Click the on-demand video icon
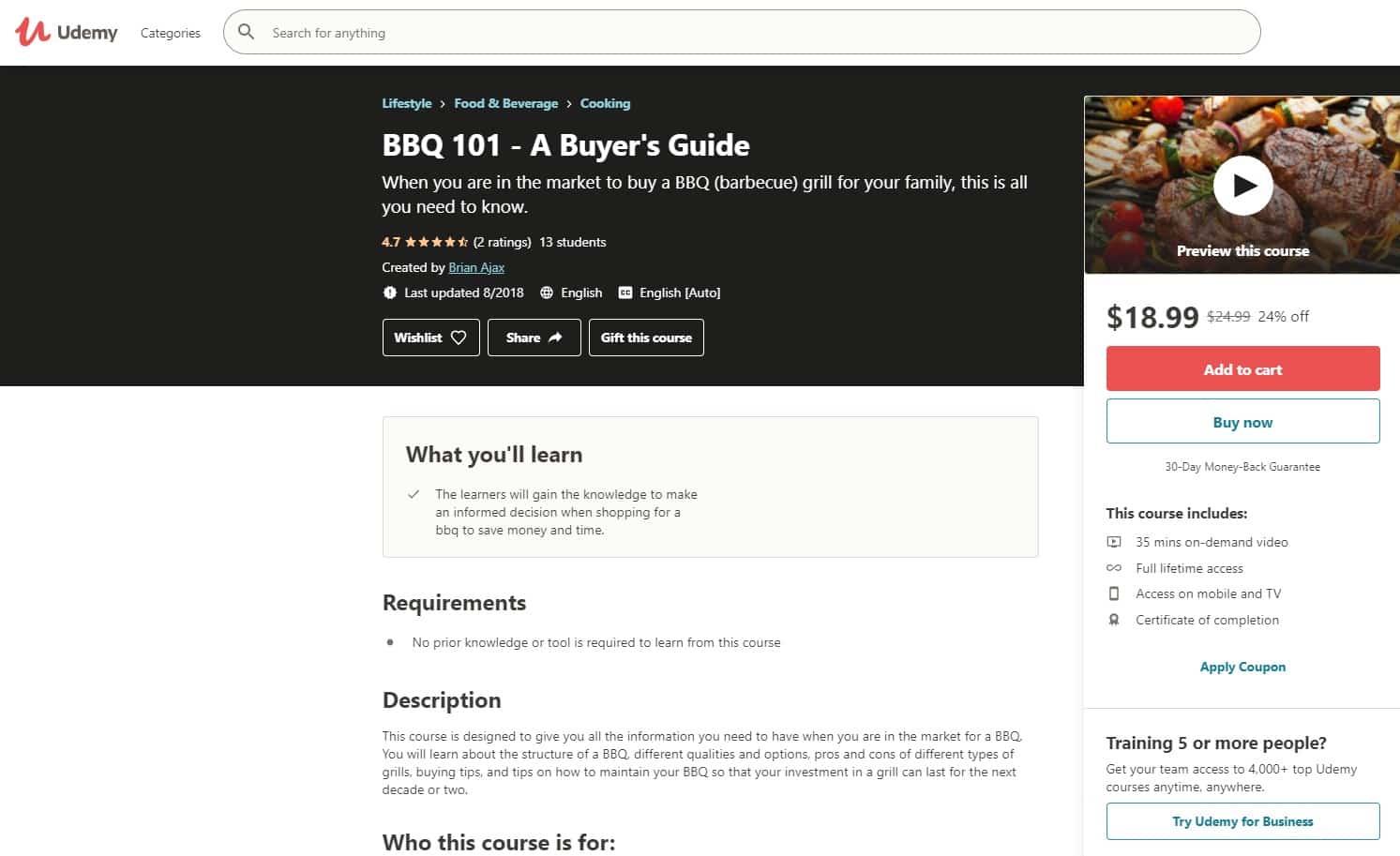The image size is (1400, 856). [1114, 542]
